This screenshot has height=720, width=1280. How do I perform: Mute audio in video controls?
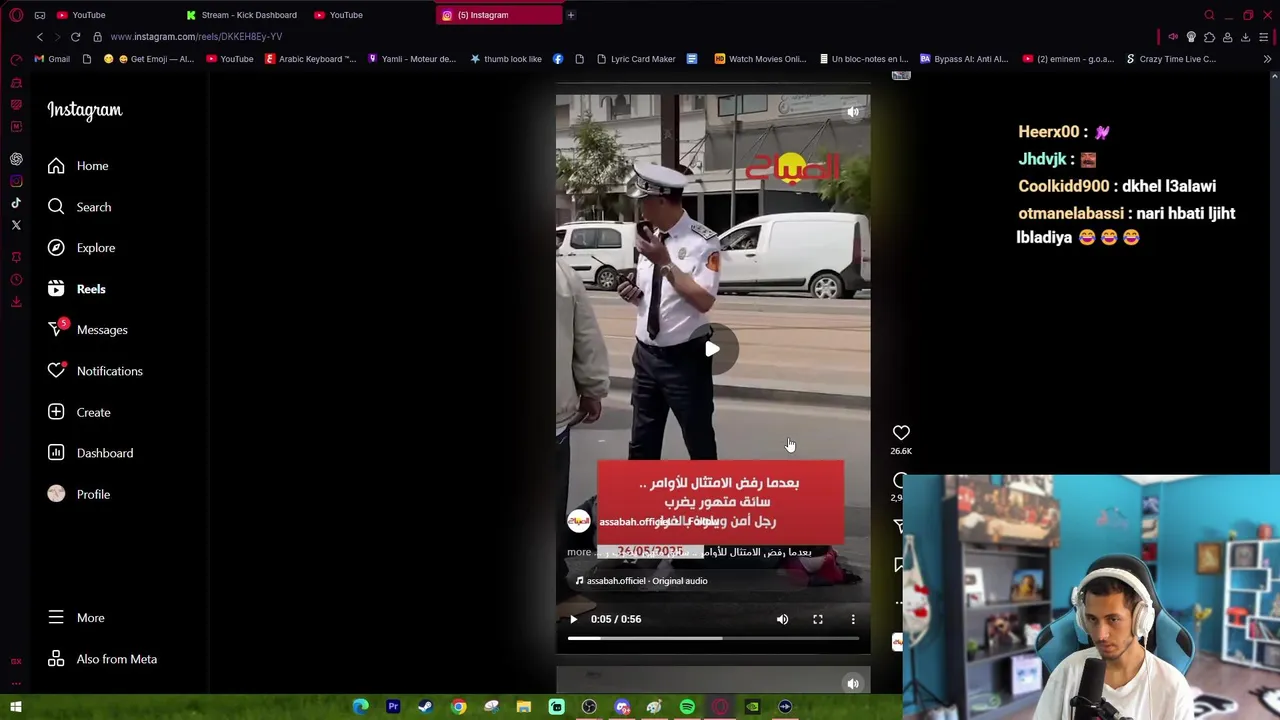pos(782,619)
